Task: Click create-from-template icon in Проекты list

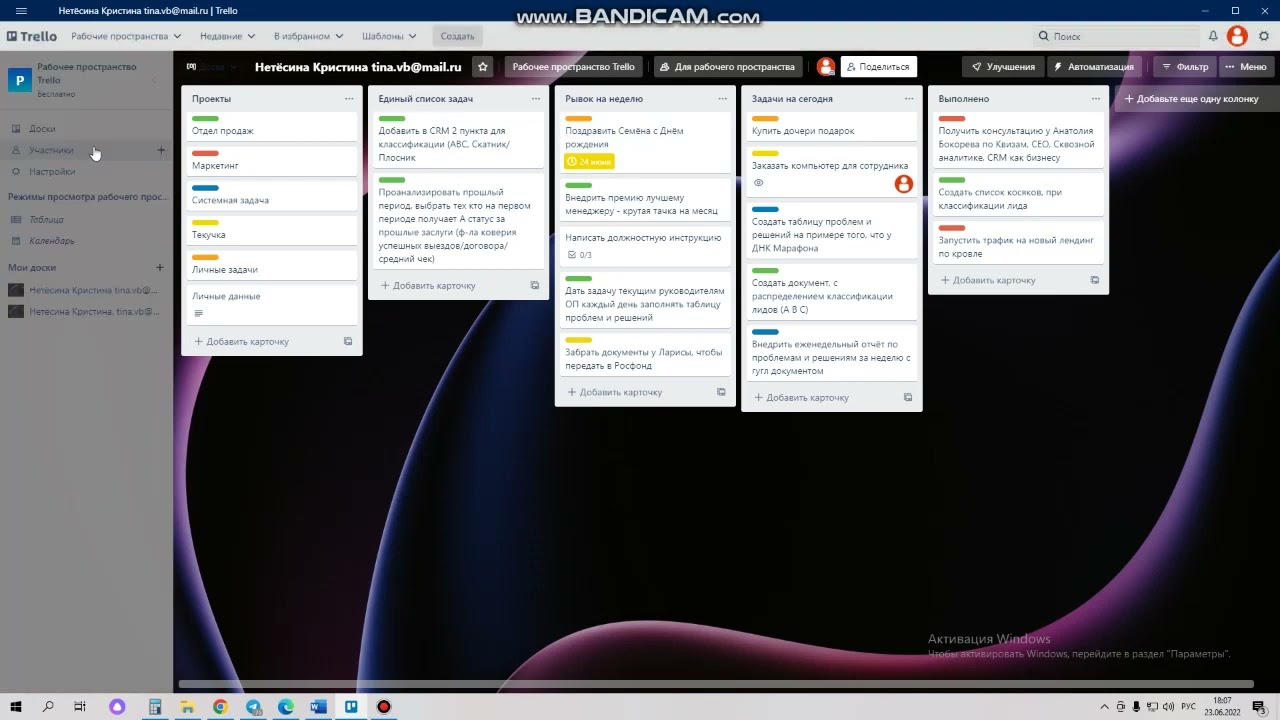Action: pos(348,341)
